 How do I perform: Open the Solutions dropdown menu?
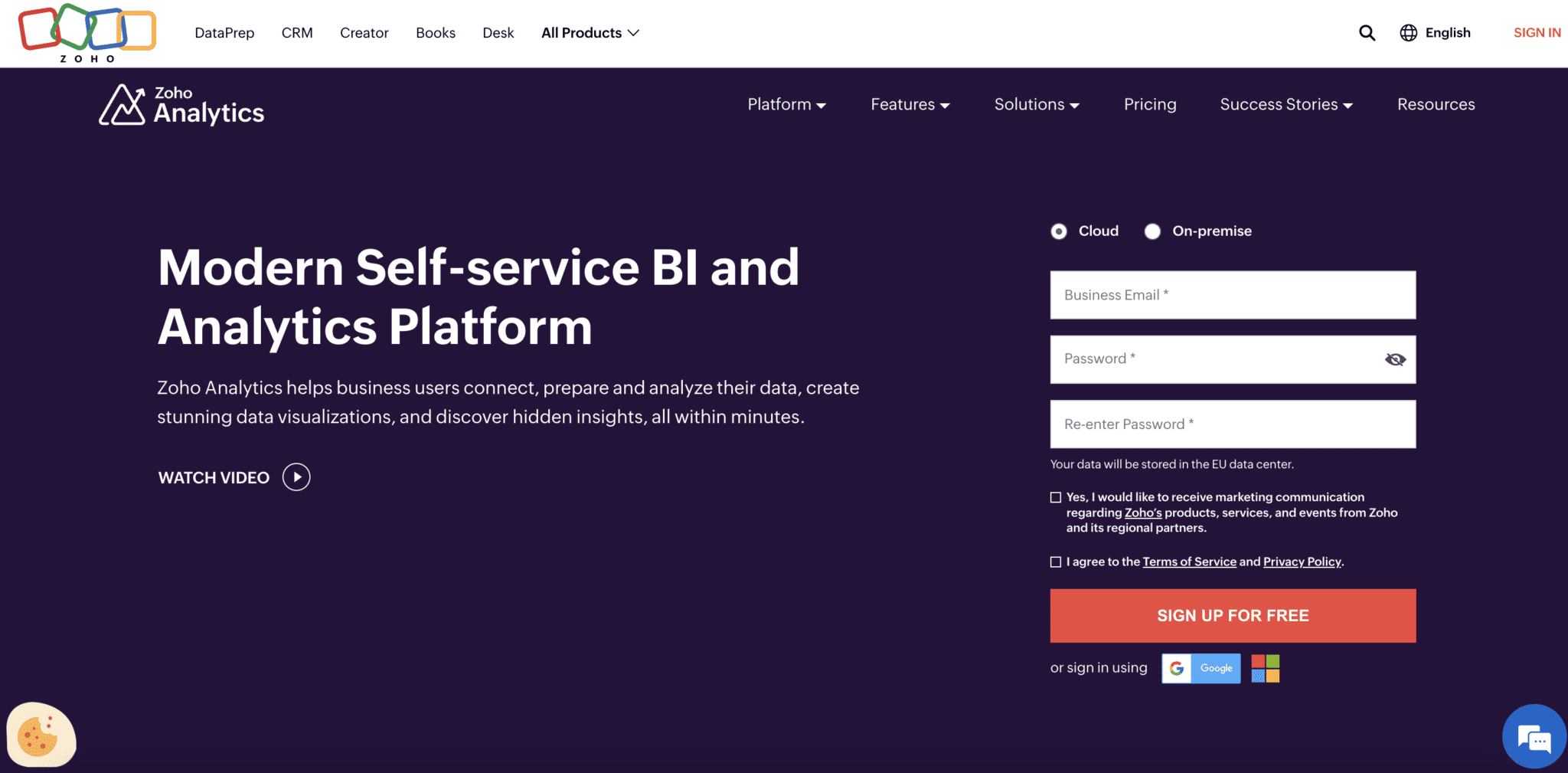[x=1036, y=105]
